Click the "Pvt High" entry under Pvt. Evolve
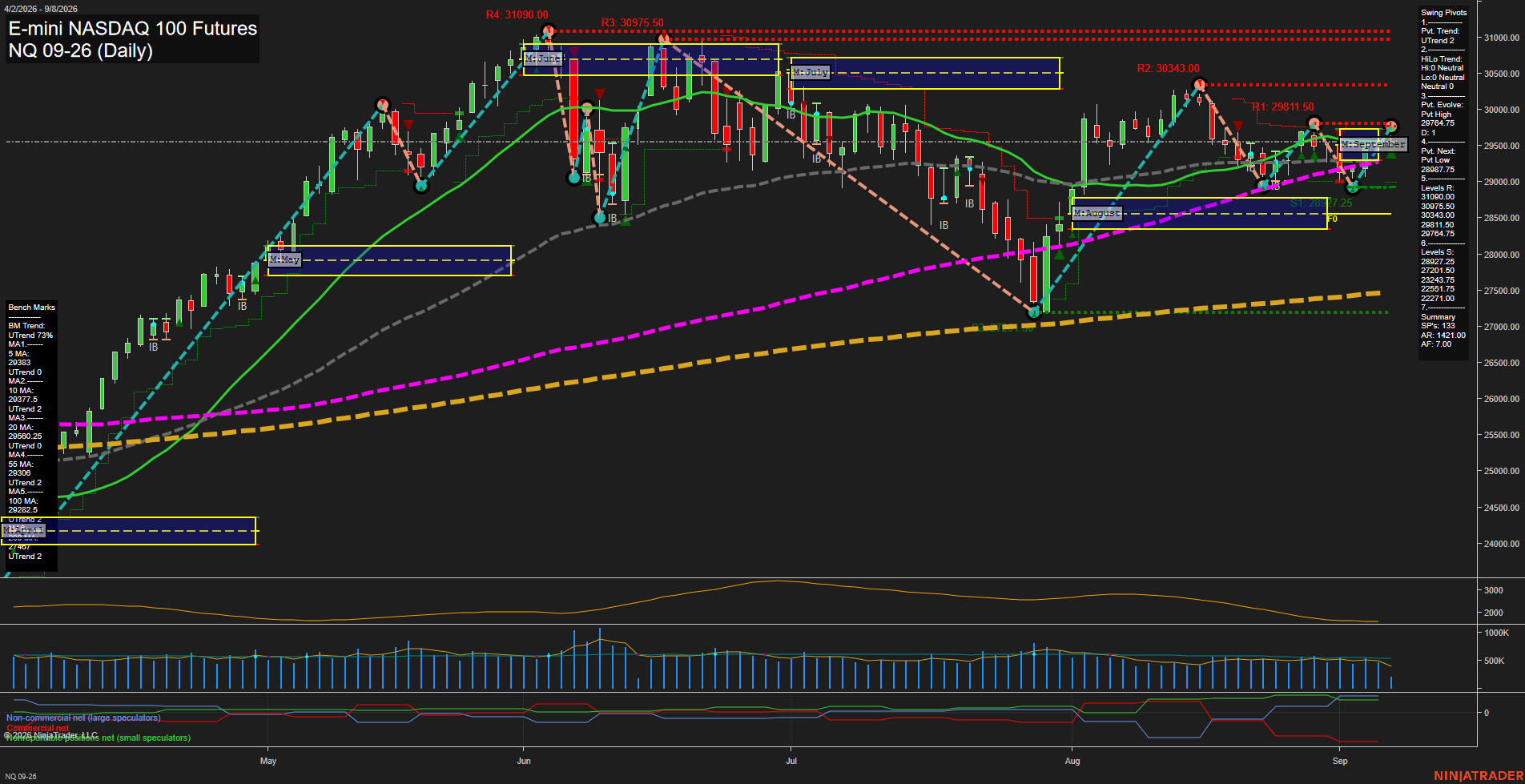This screenshot has width=1525, height=784. [1435, 115]
